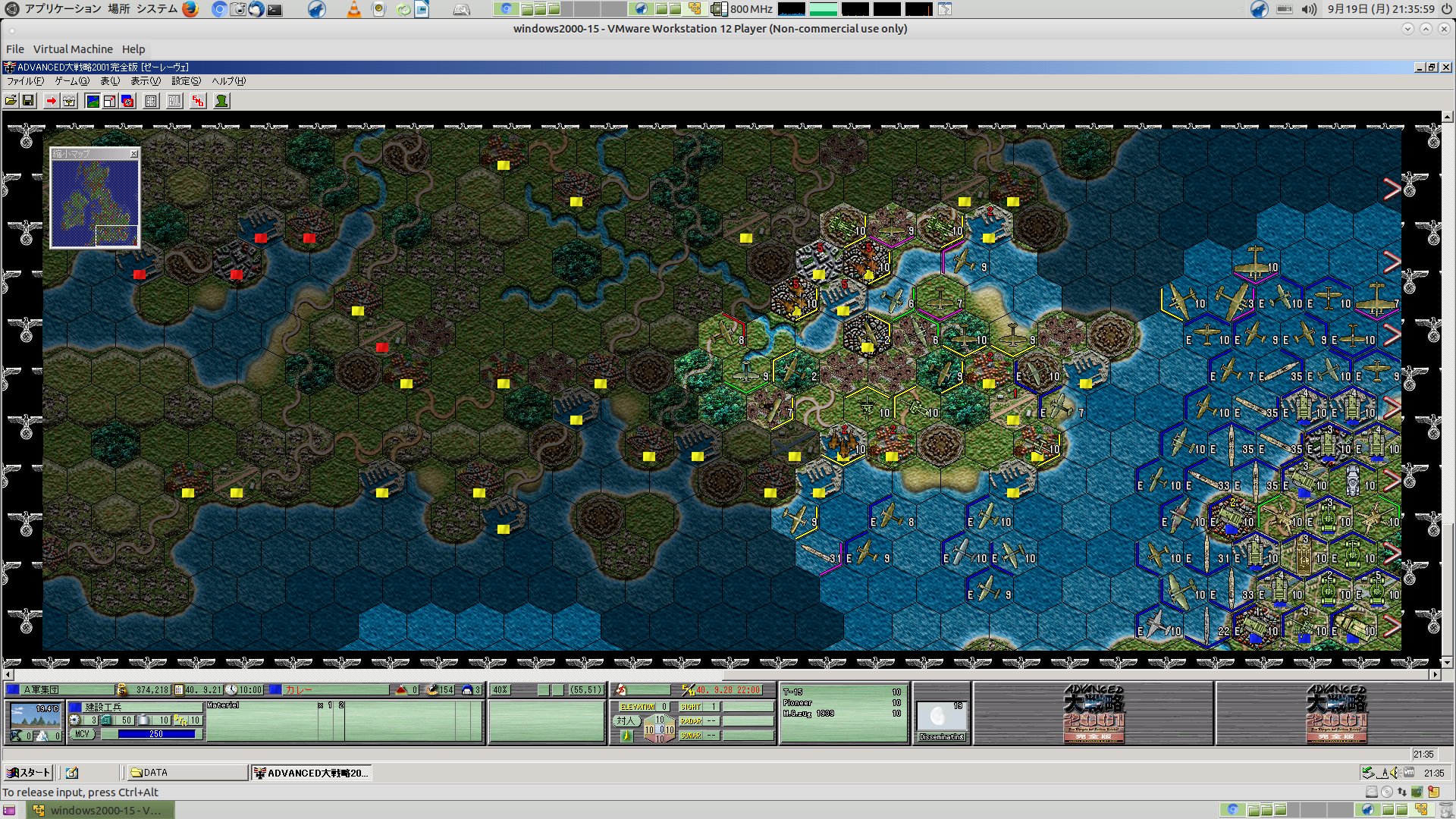The image size is (1456, 819).
Task: Select the DATA taskbar window button
Action: [x=187, y=773]
